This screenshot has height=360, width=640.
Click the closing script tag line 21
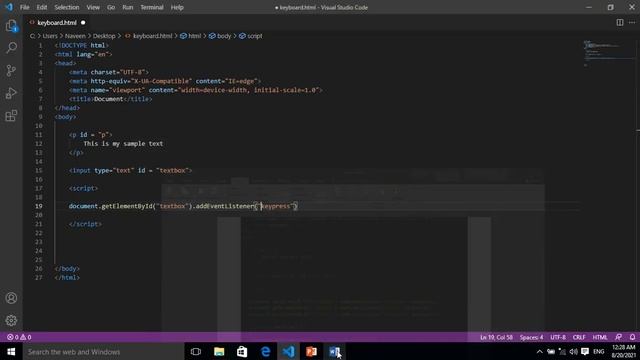pos(85,224)
